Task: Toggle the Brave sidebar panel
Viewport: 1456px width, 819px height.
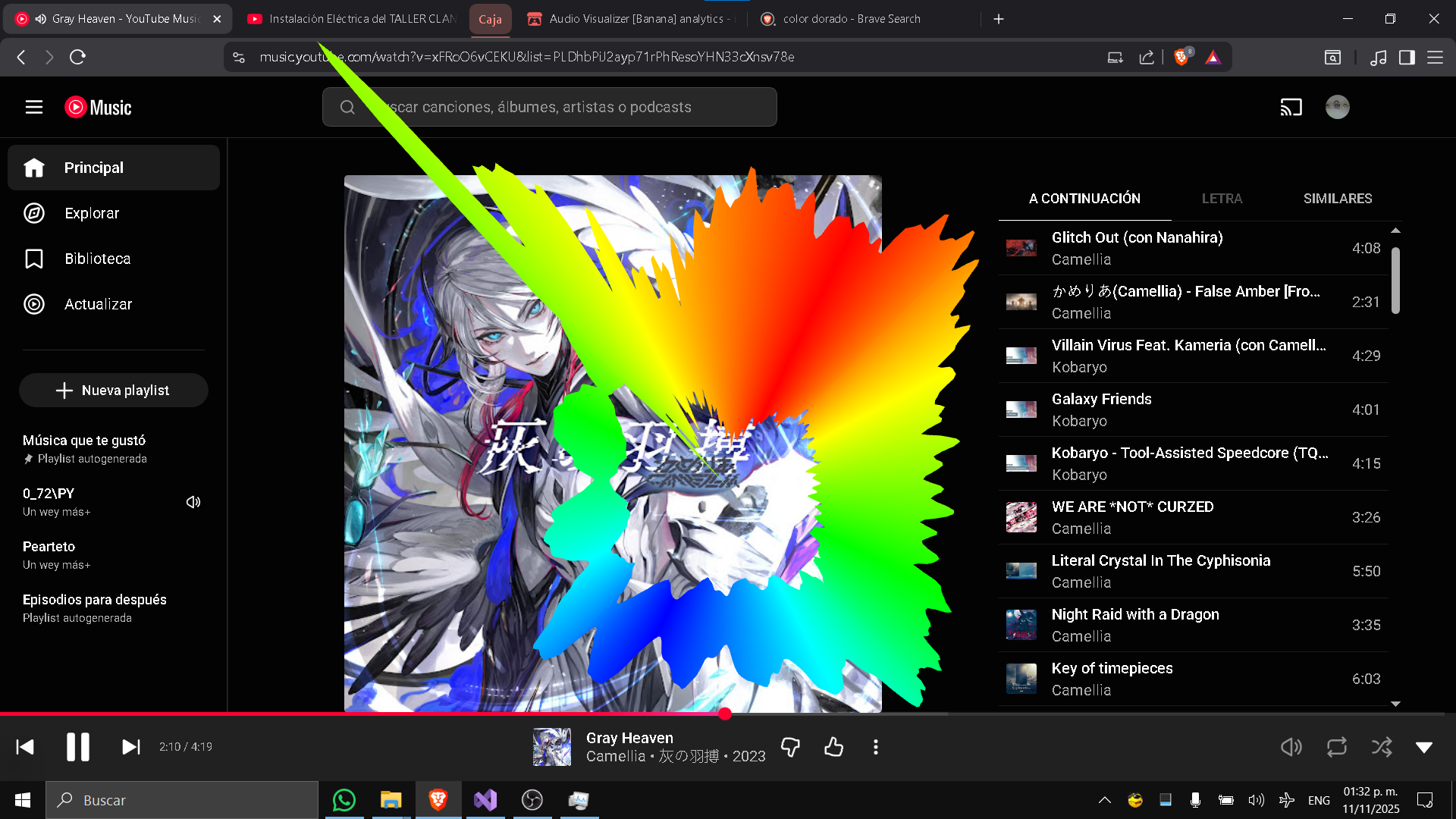Action: click(x=1407, y=57)
